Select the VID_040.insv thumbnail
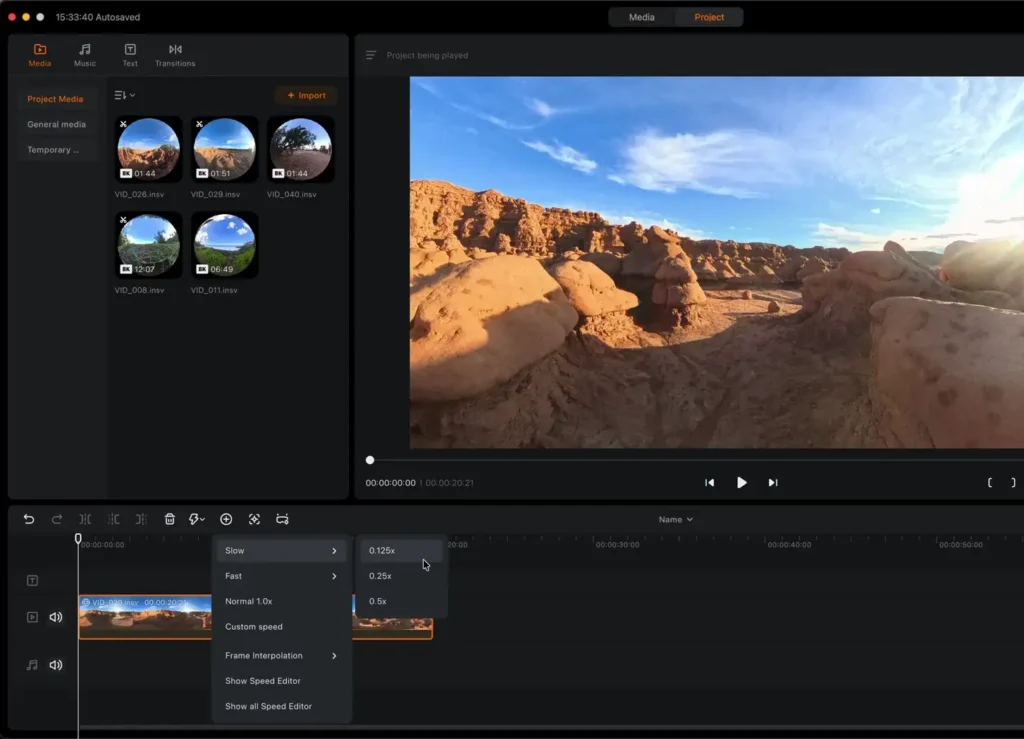The image size is (1024, 739). coord(301,148)
